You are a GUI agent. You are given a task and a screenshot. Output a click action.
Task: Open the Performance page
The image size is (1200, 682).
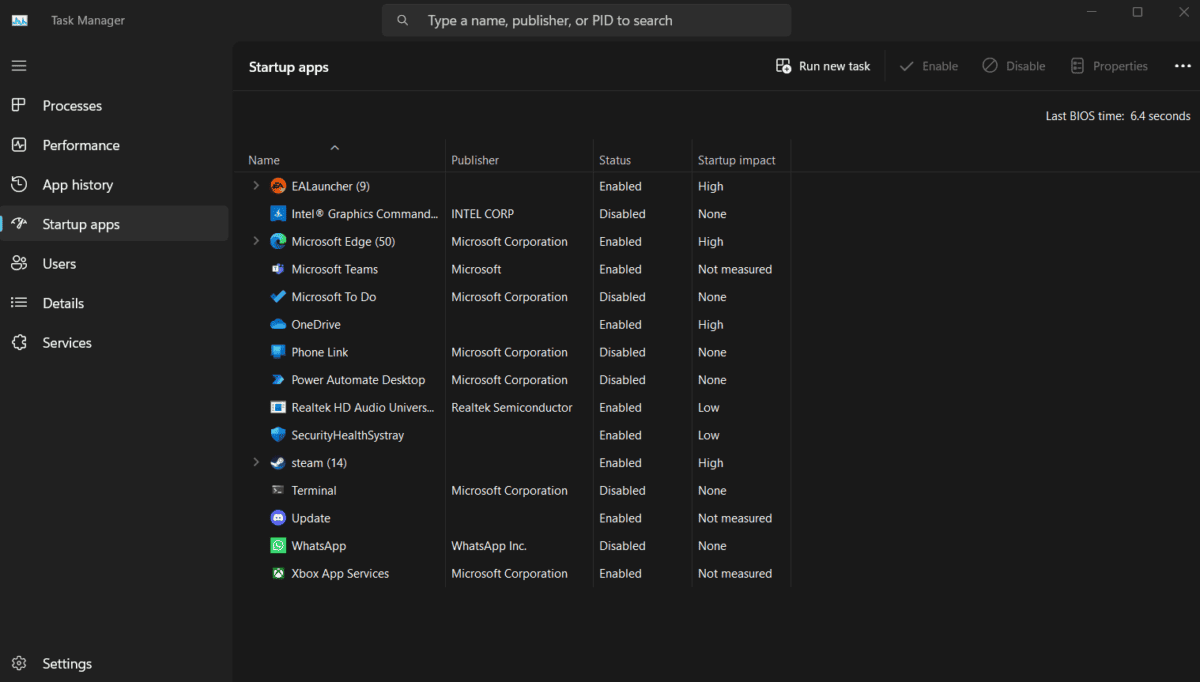pyautogui.click(x=115, y=145)
